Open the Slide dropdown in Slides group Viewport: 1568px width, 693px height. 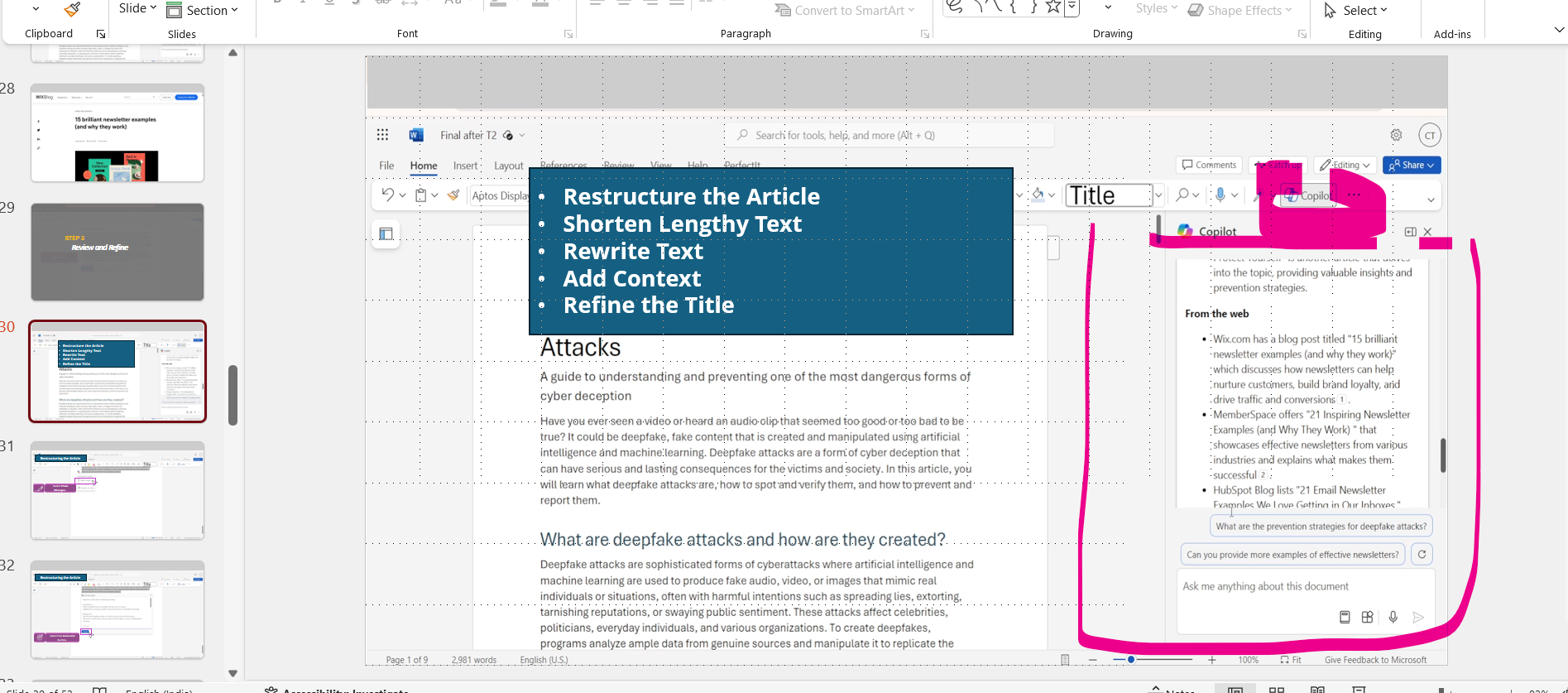coord(137,8)
